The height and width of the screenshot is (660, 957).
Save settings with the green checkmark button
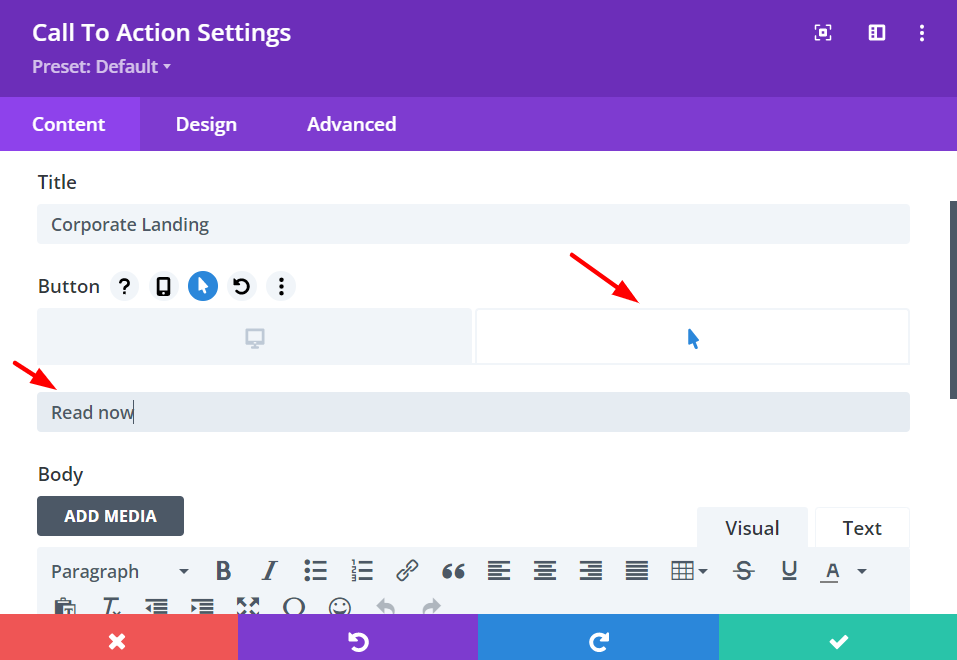tap(838, 640)
